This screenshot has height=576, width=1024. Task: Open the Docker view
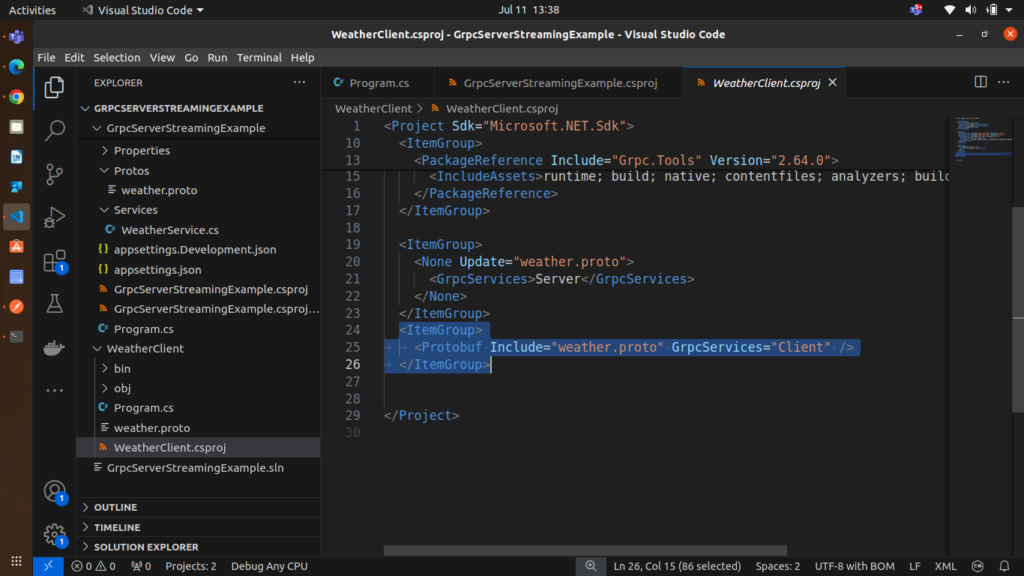pyautogui.click(x=55, y=348)
